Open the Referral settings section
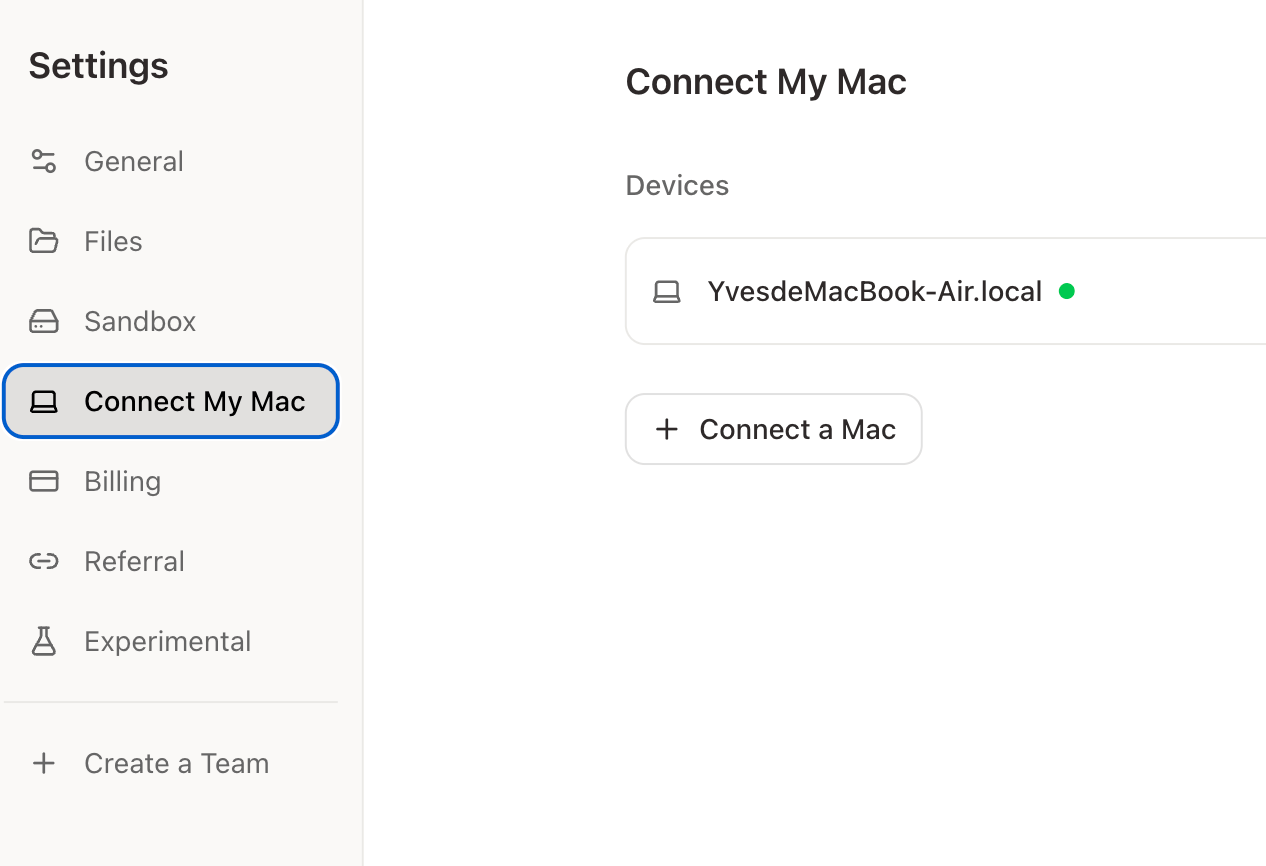Image resolution: width=1266 pixels, height=866 pixels. tap(171, 561)
